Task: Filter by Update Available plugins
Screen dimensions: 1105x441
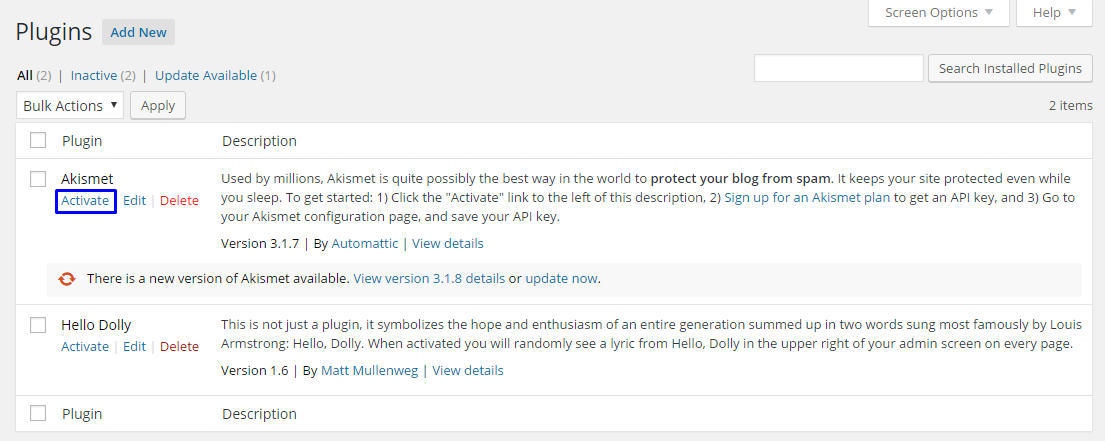Action: (x=206, y=75)
